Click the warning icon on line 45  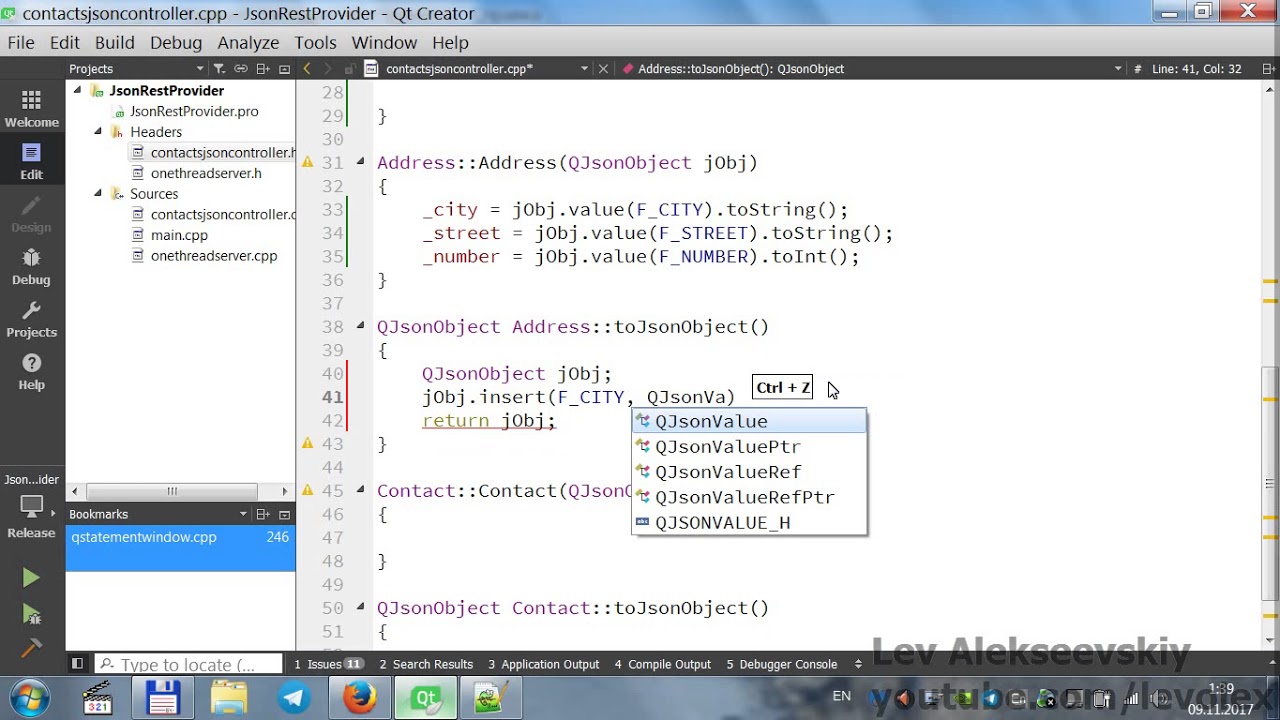point(307,490)
